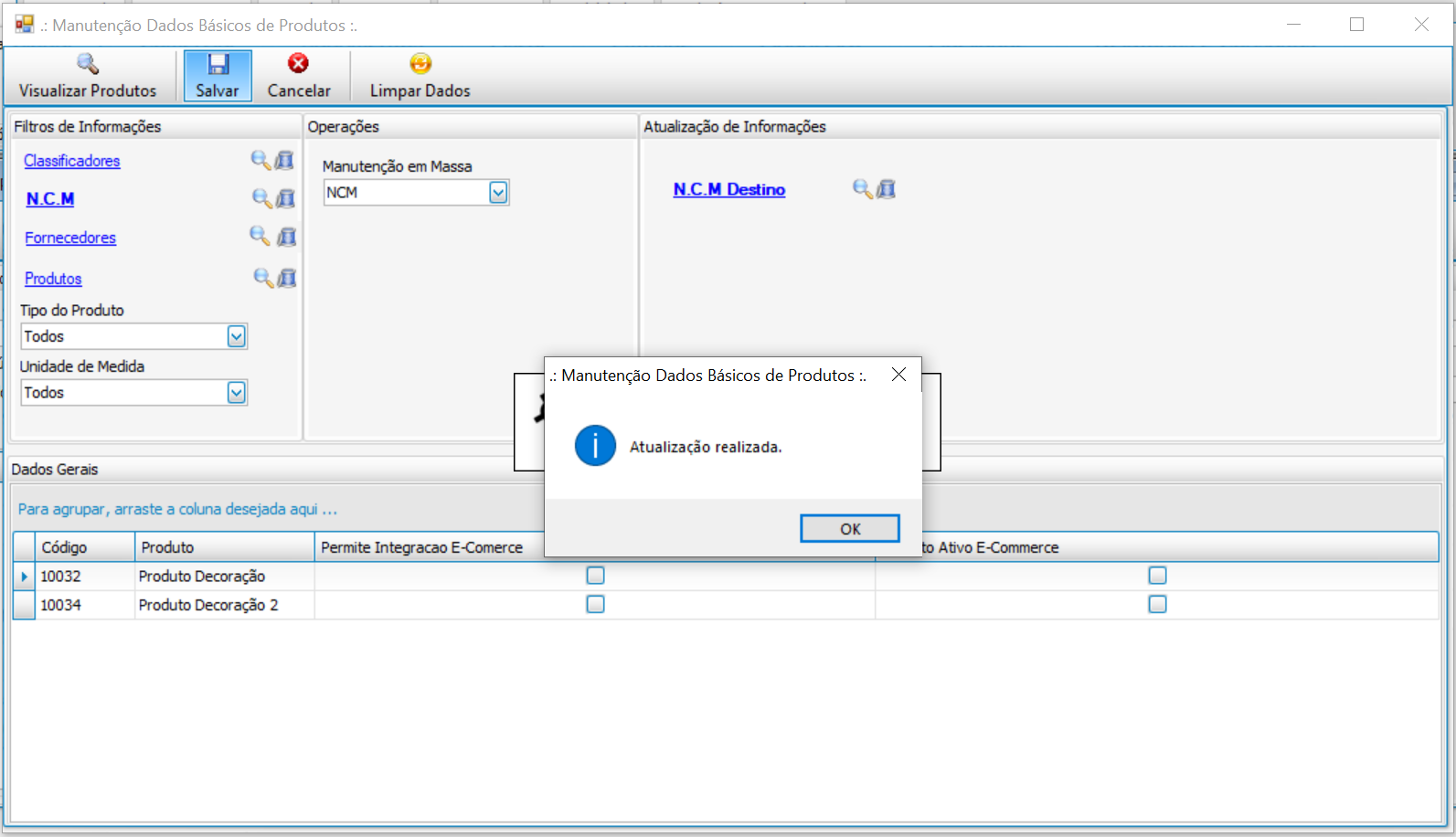Click the Tipo do Produto label

pos(72,311)
